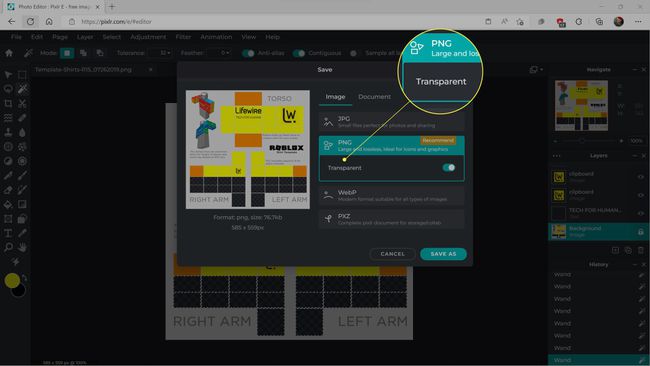Switch to the Document tab
The height and width of the screenshot is (366, 650).
click(x=374, y=97)
